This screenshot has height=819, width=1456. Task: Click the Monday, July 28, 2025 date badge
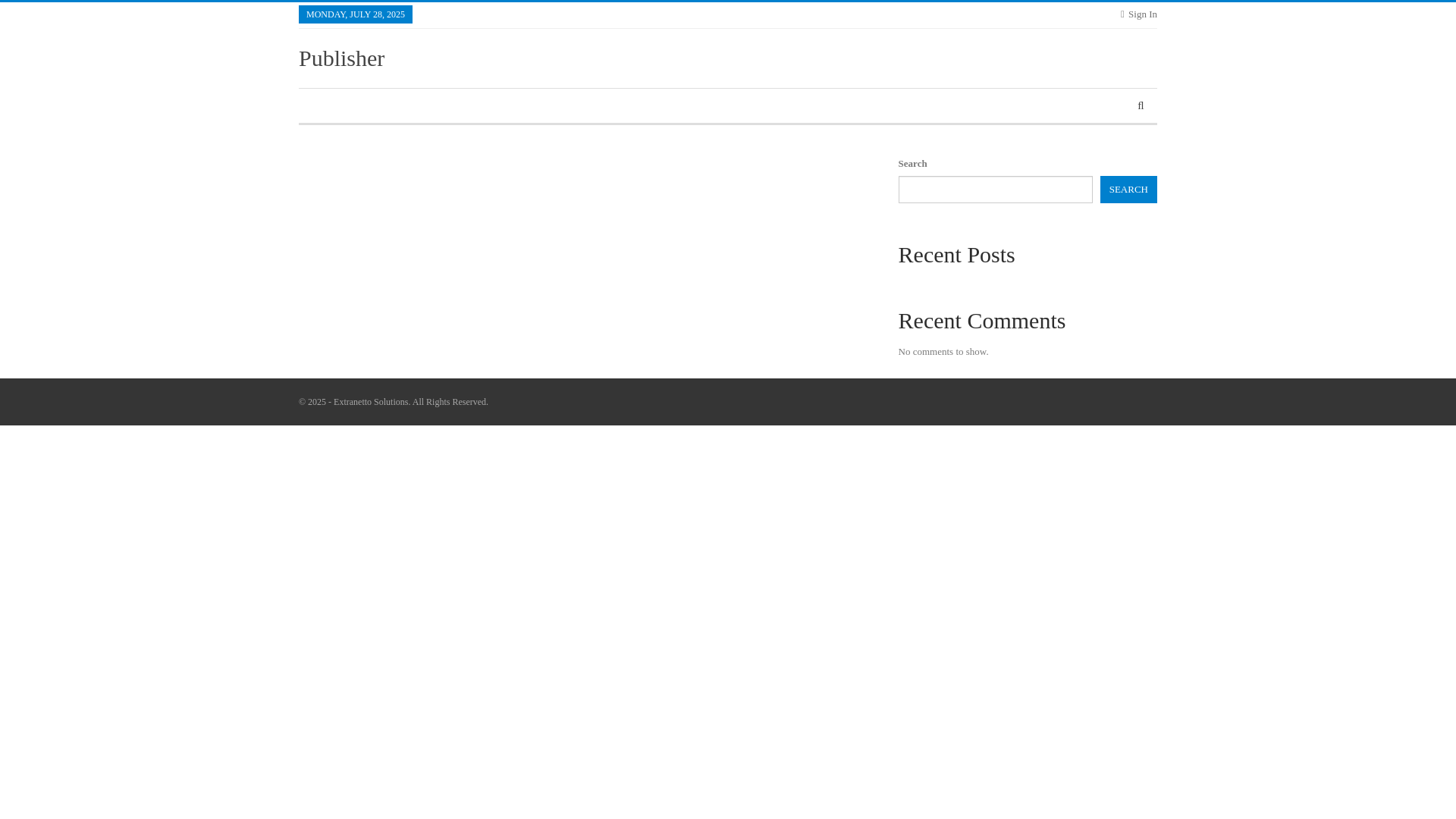[x=356, y=14]
